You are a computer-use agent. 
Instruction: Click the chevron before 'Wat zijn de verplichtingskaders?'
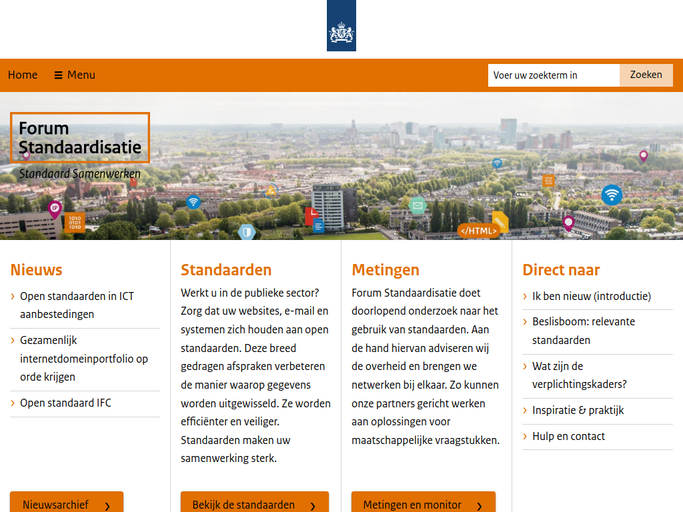point(525,366)
